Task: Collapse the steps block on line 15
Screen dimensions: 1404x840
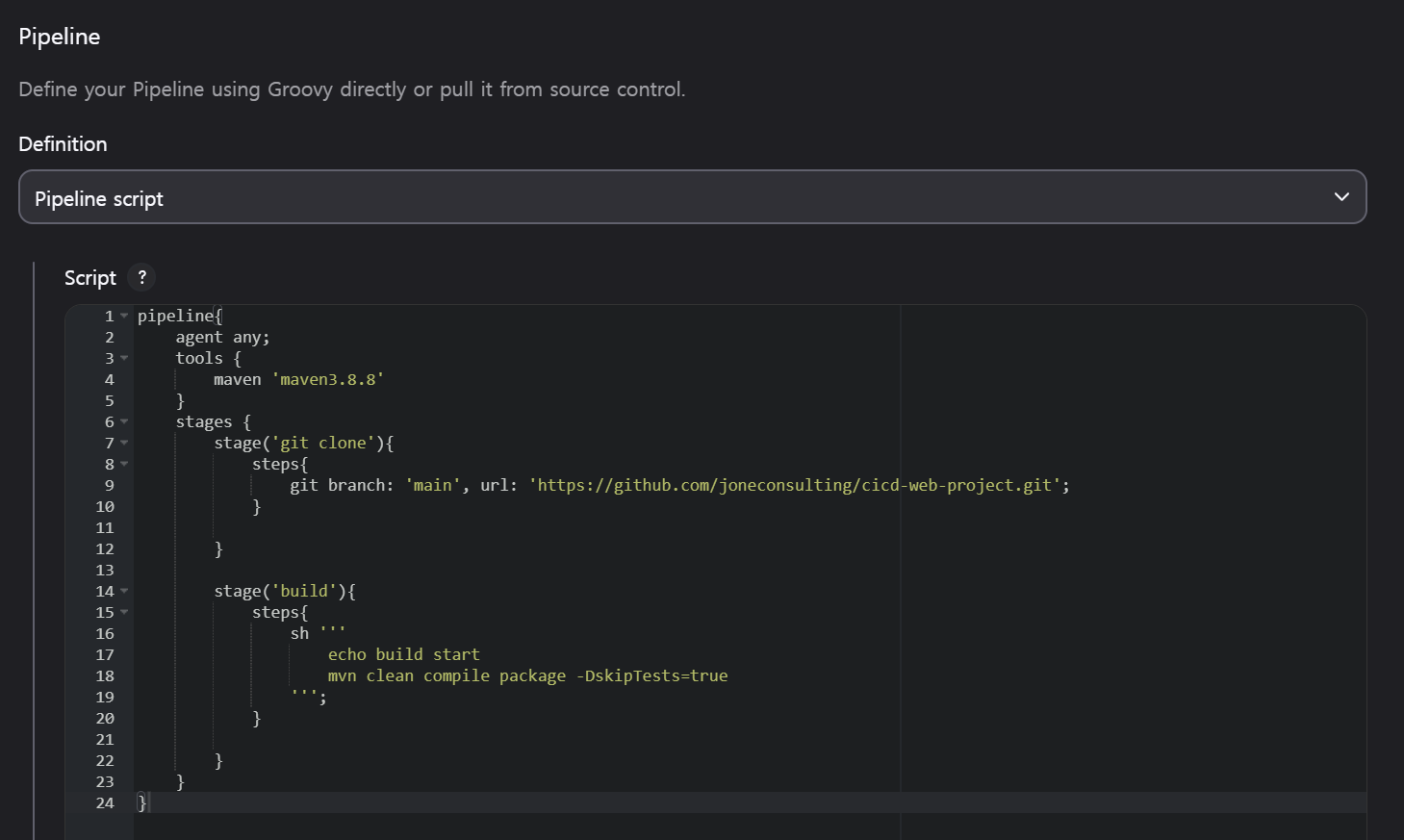Action: coord(124,612)
